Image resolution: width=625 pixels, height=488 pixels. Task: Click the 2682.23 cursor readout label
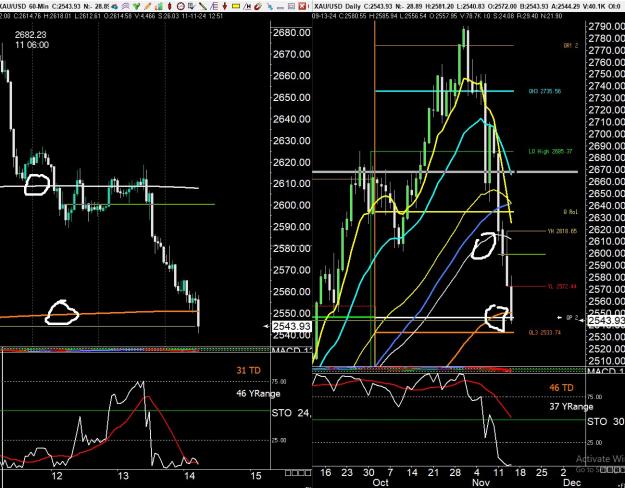pos(31,35)
